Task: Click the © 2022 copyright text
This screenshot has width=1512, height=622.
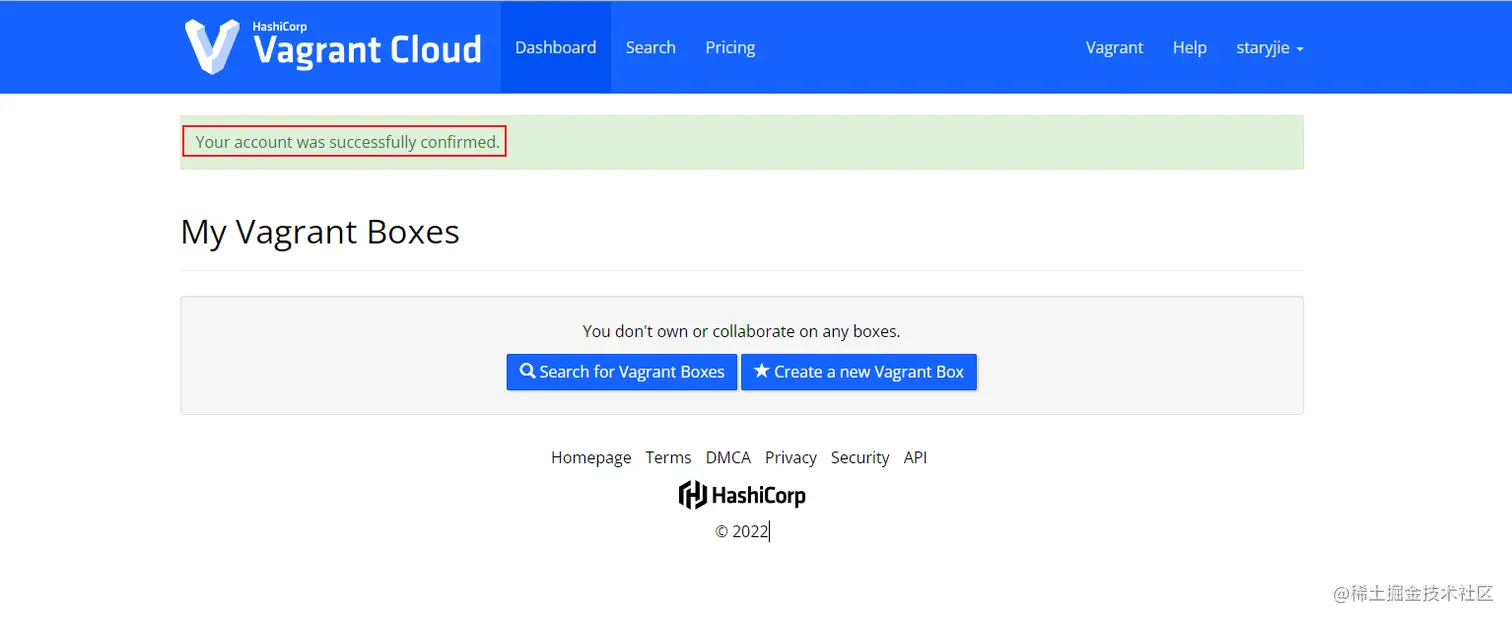Action: coord(742,532)
